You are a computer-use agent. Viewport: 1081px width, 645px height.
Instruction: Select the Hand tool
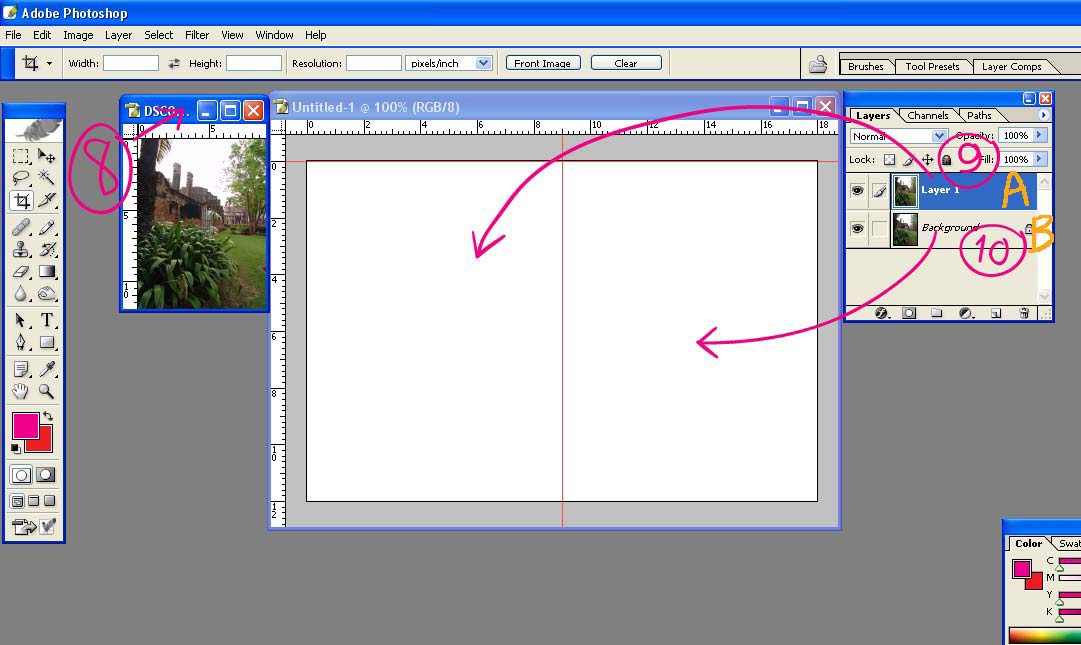click(21, 391)
